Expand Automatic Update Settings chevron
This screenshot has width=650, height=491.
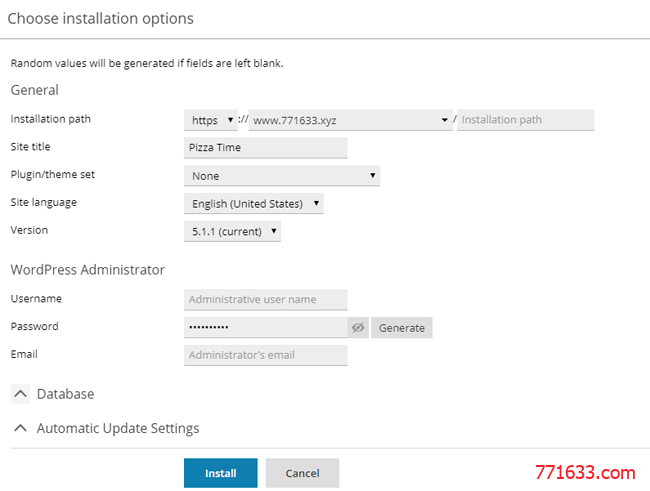coord(20,428)
